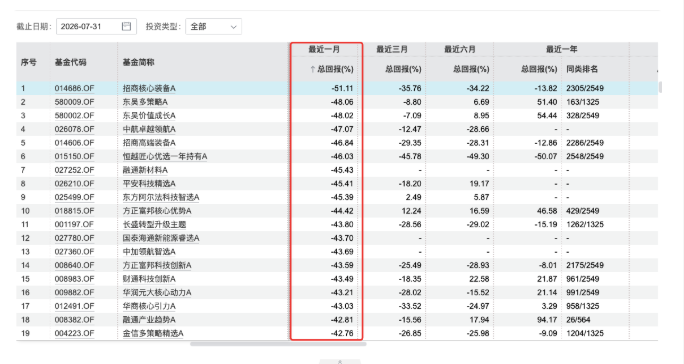684x364 pixels.
Task: Open fund name 财通科技创新A
Action: click(149, 279)
